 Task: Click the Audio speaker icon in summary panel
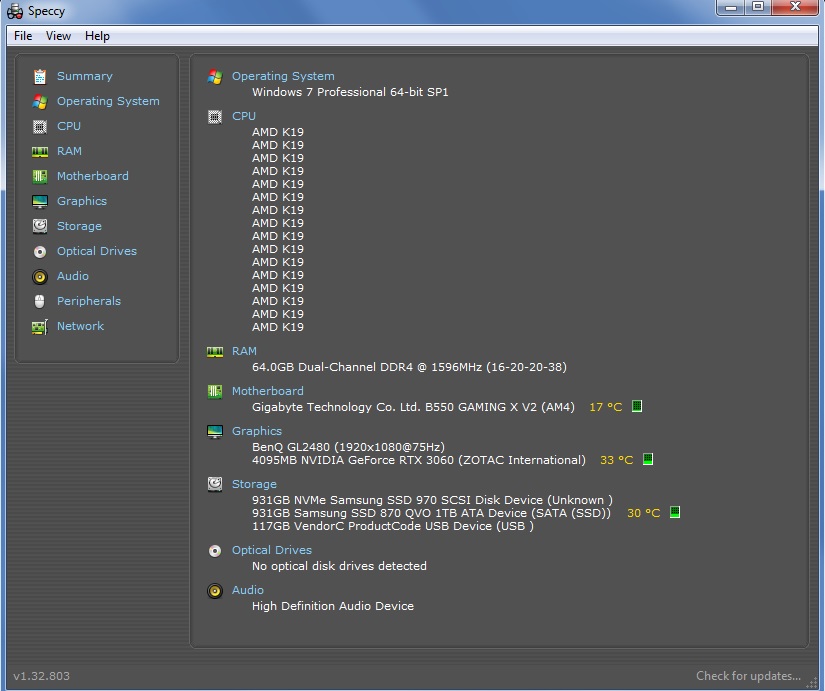(215, 591)
